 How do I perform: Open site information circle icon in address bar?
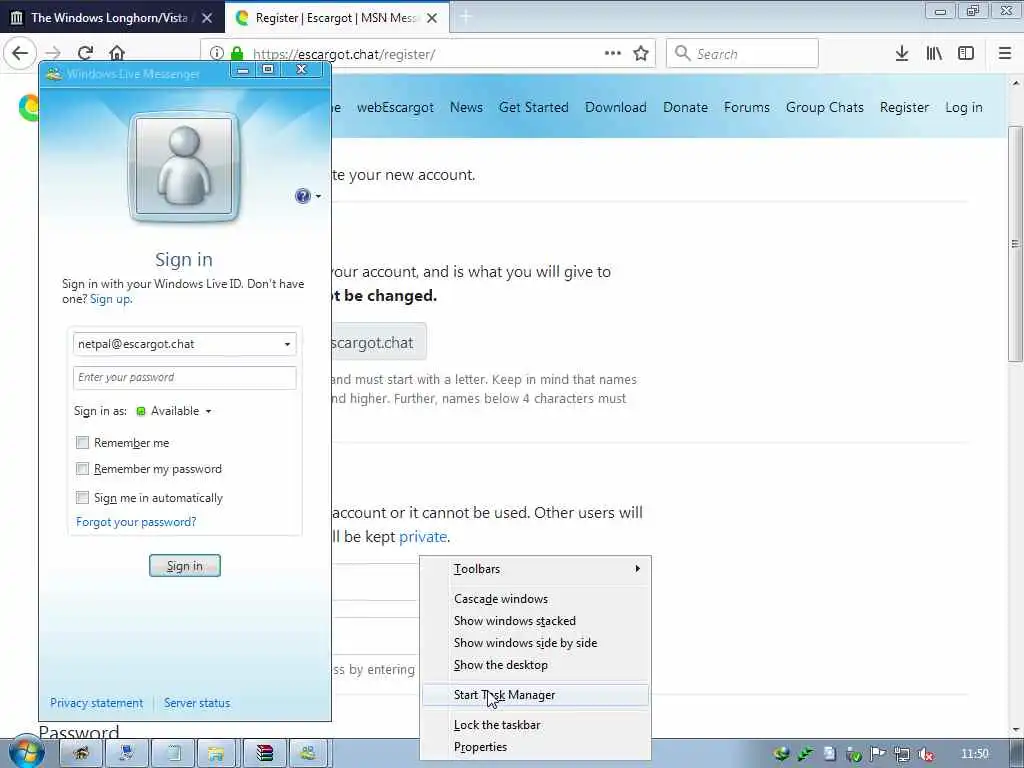pos(217,54)
